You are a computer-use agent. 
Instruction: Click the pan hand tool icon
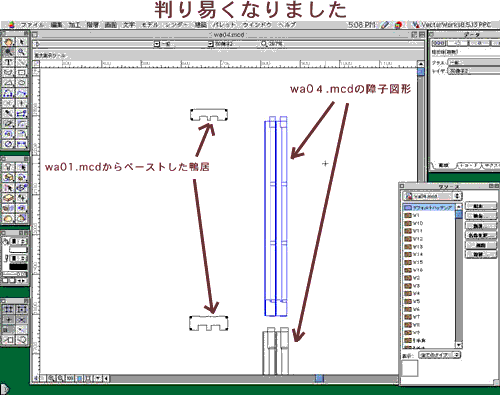point(9,42)
